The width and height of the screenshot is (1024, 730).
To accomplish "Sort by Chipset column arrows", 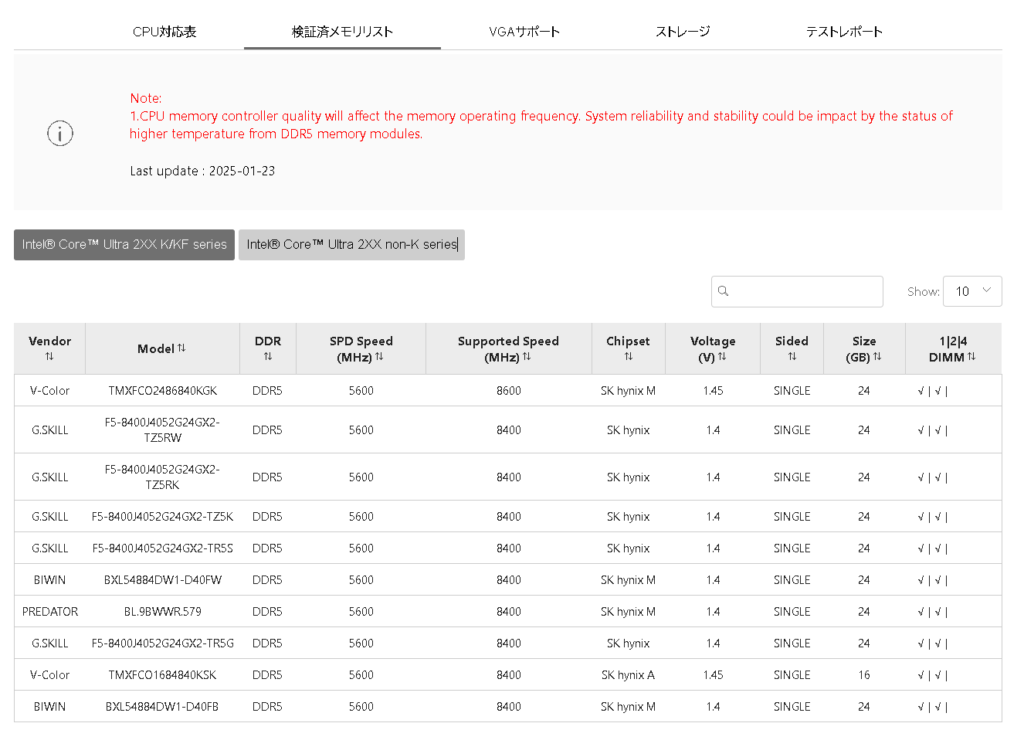I will coord(628,357).
